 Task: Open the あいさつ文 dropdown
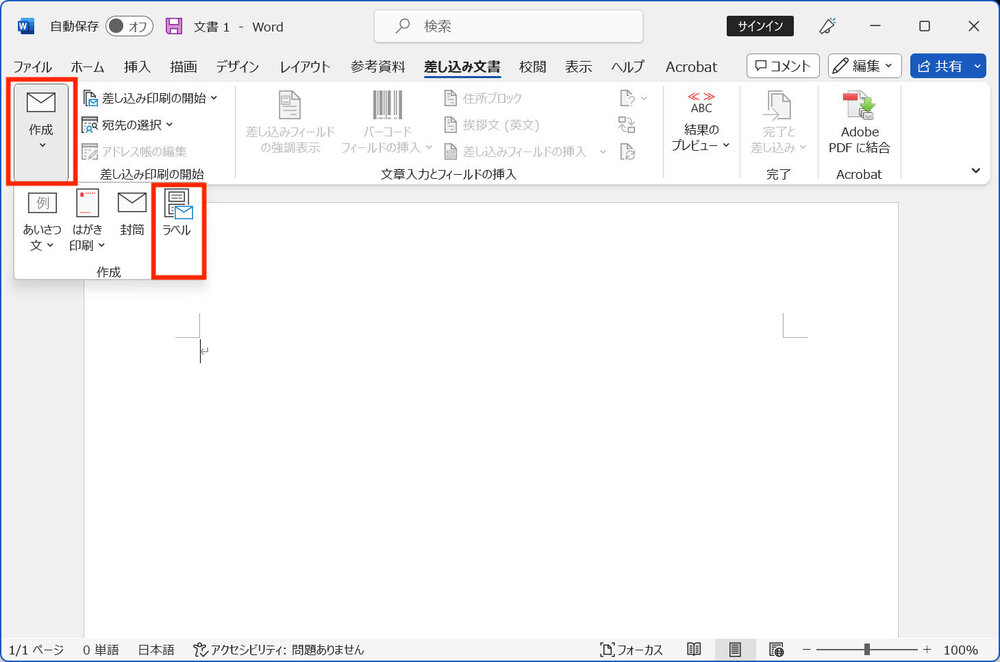pos(42,221)
